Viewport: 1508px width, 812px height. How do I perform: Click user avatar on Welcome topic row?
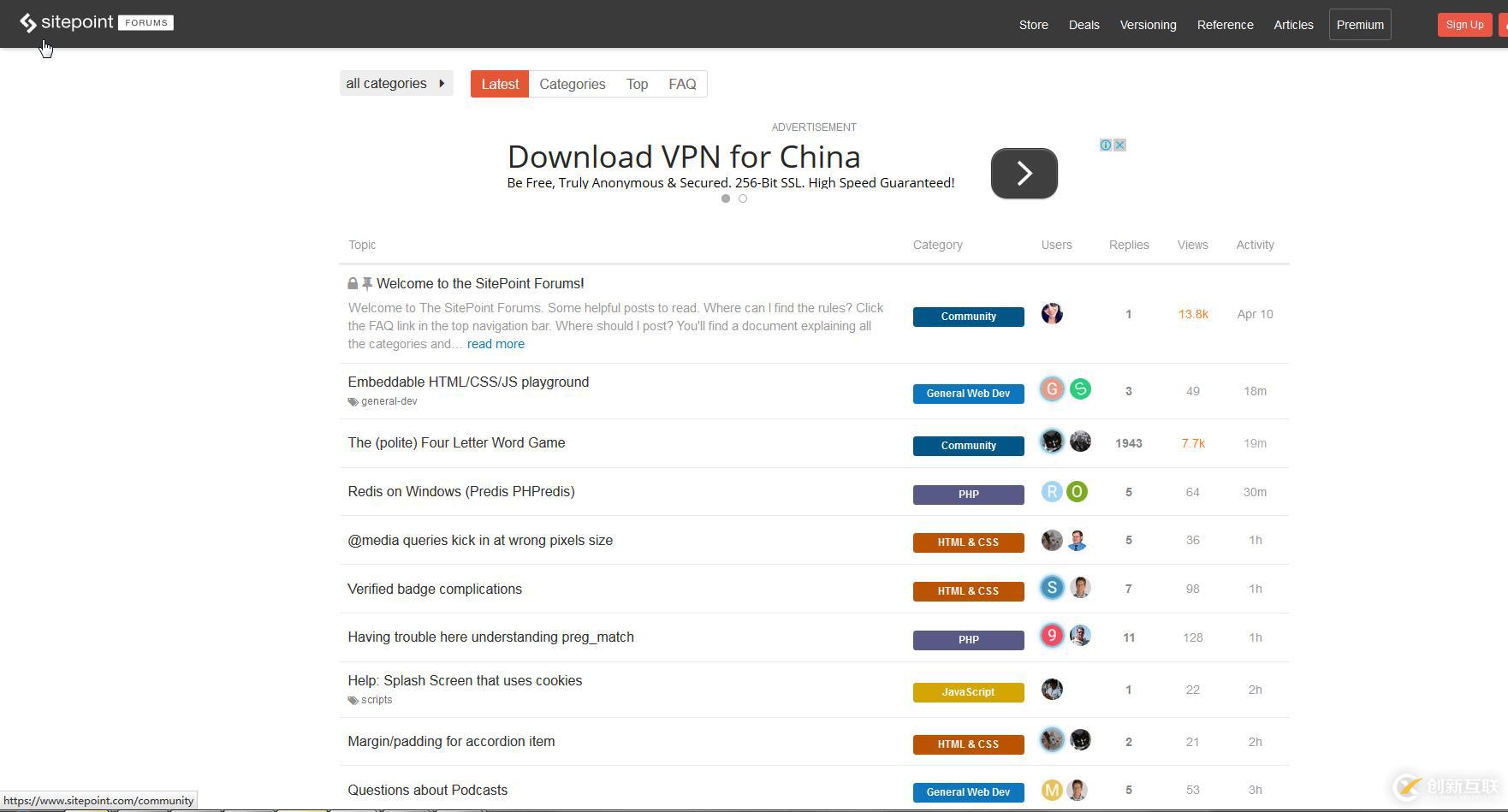pos(1052,313)
